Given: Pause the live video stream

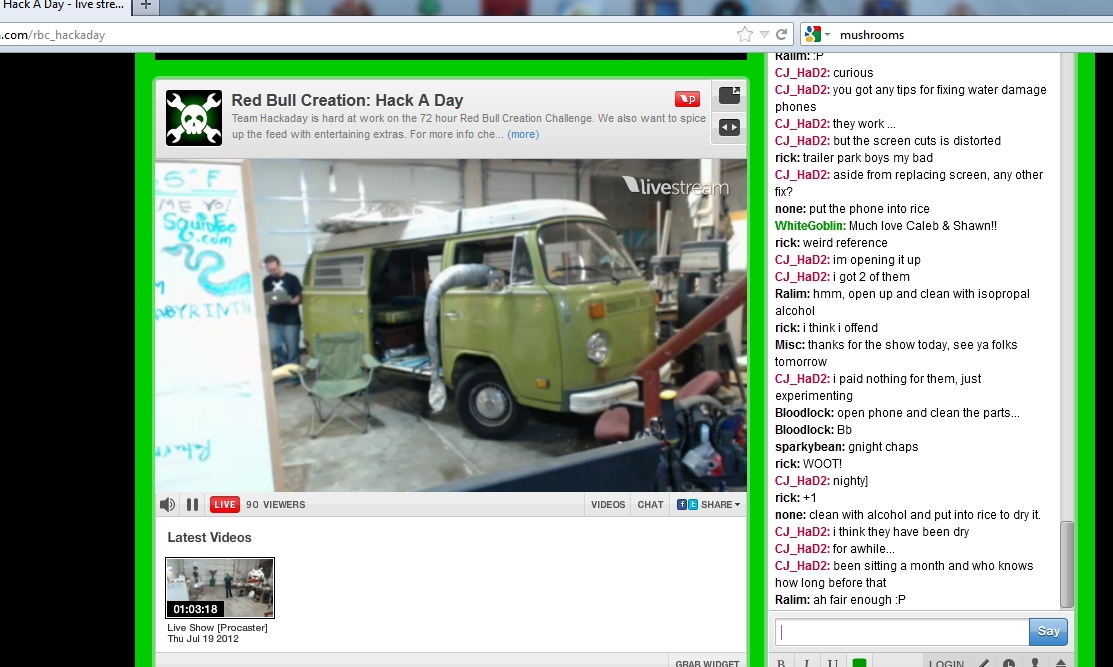Looking at the screenshot, I should [x=192, y=505].
